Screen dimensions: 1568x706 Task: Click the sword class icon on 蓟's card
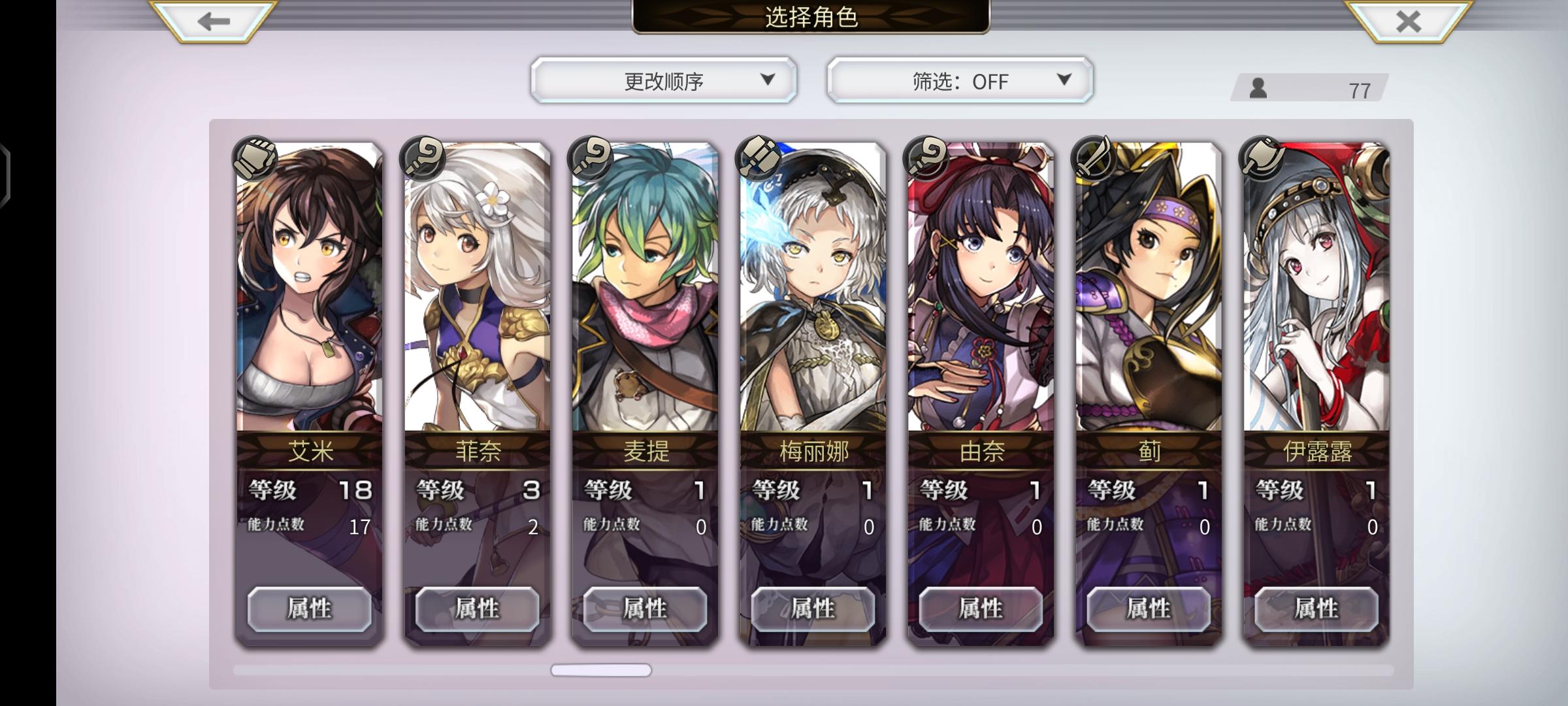point(1094,159)
